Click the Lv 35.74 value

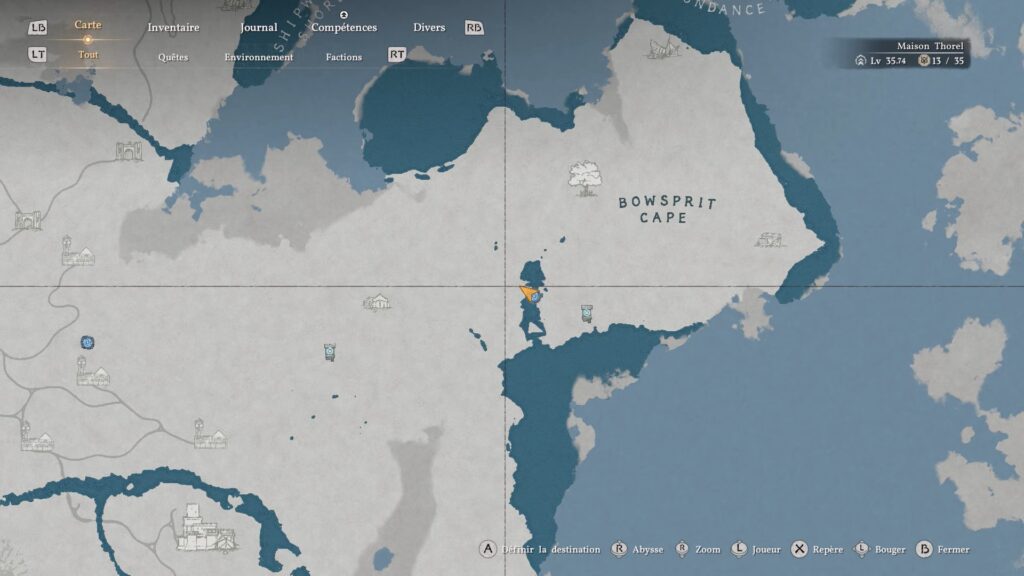coord(888,61)
